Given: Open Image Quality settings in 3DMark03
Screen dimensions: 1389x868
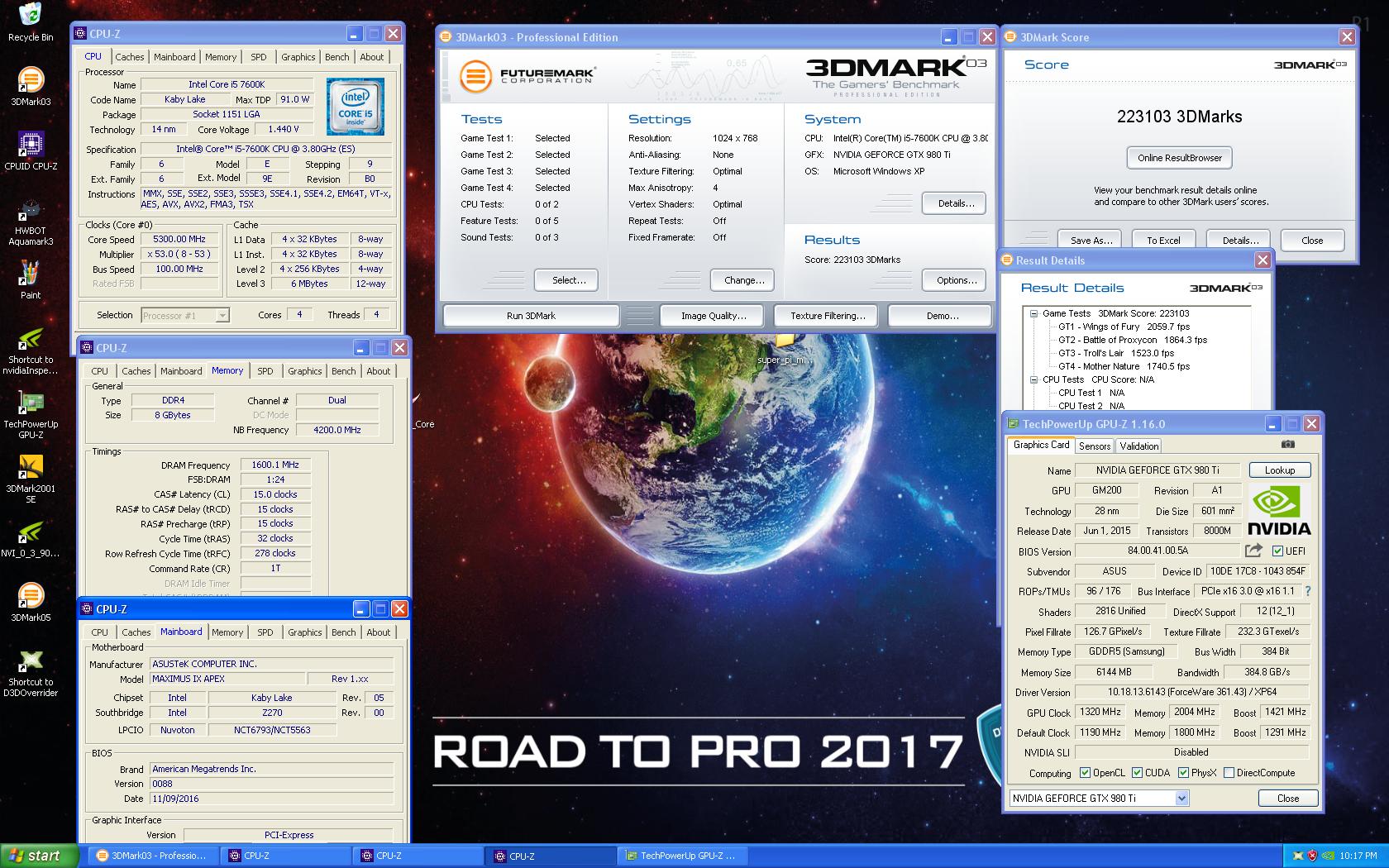Looking at the screenshot, I should pos(714,316).
